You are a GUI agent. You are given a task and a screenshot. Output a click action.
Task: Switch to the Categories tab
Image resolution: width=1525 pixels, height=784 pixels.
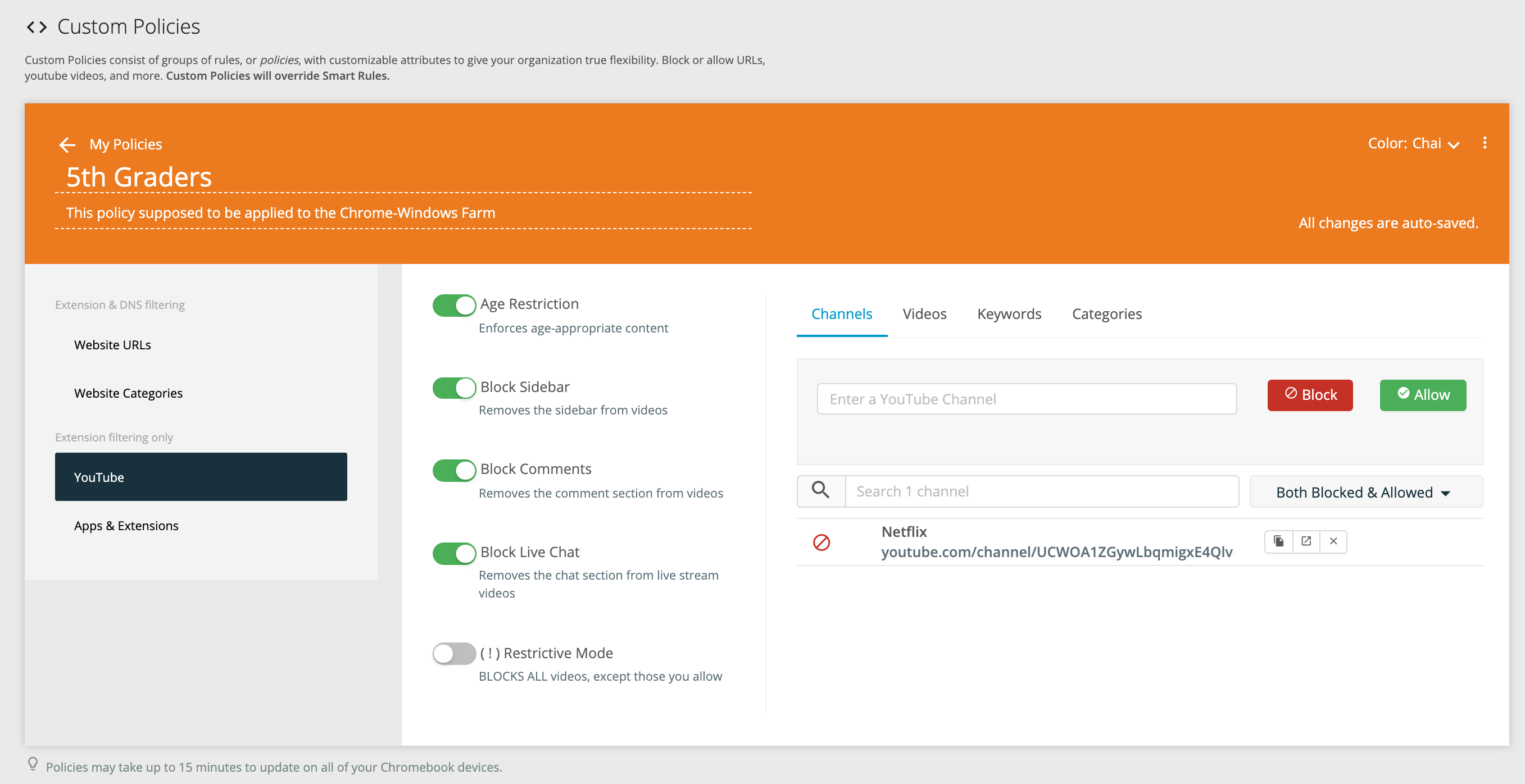tap(1106, 314)
